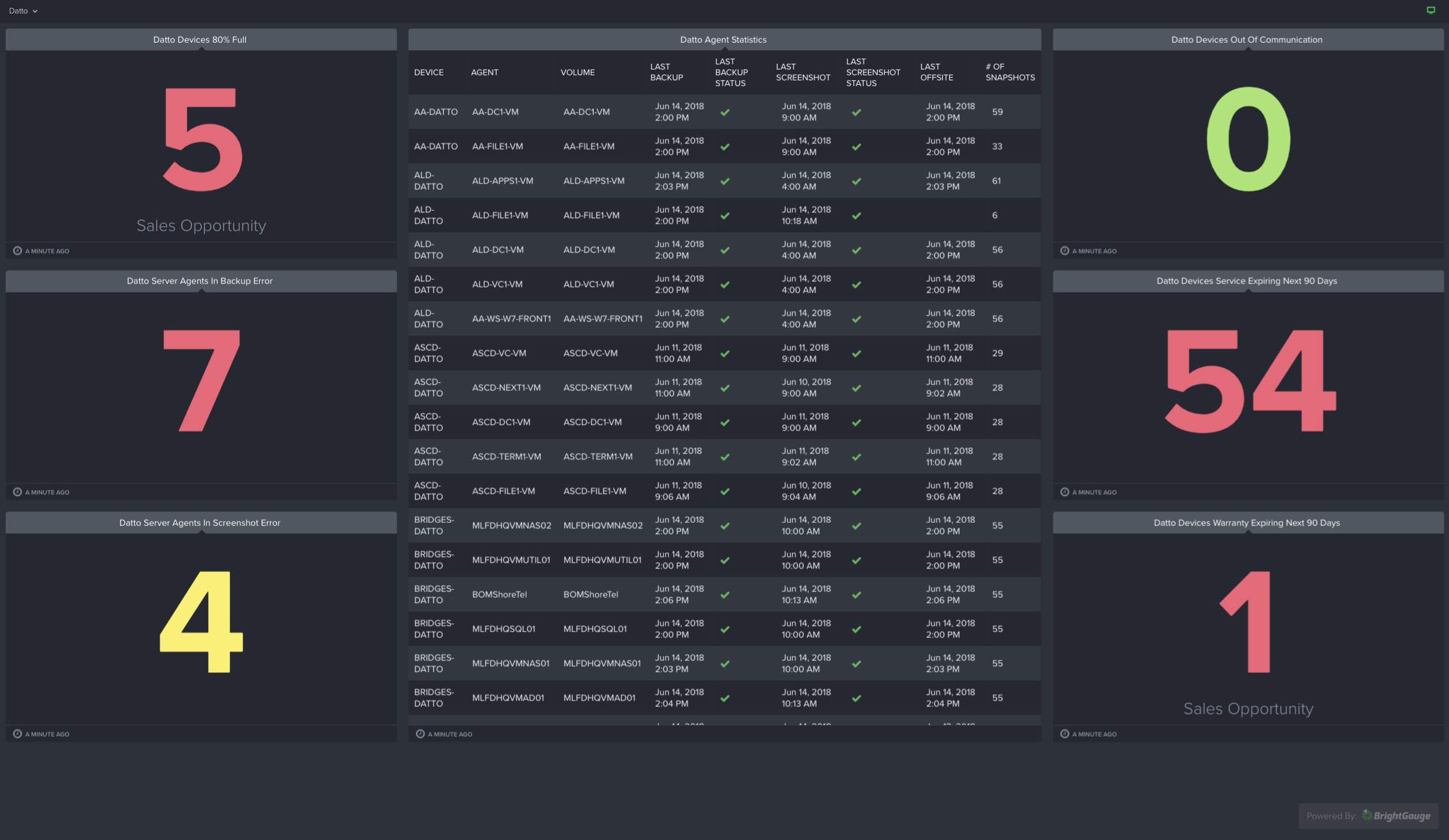Image resolution: width=1449 pixels, height=840 pixels.
Task: Click clock icon under Datto Devices 80% Full
Action: (x=17, y=251)
